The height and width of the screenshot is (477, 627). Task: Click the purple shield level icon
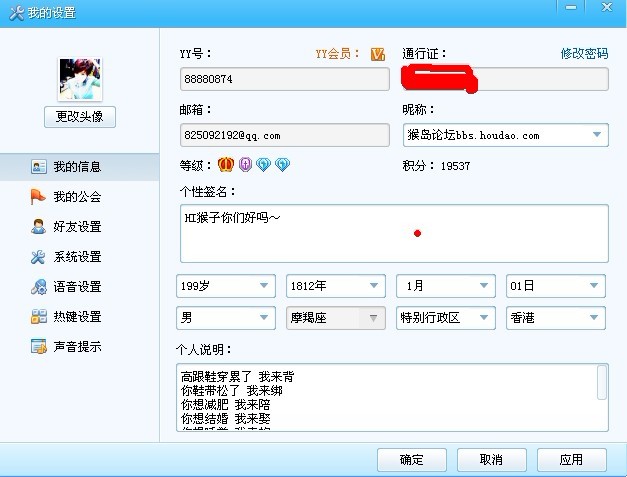[x=245, y=164]
